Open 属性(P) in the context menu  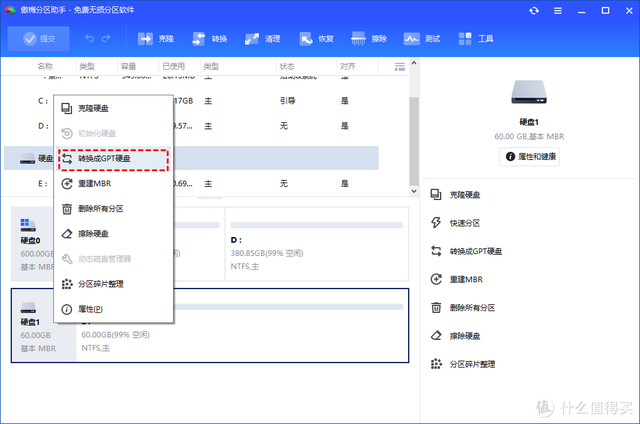(113, 309)
